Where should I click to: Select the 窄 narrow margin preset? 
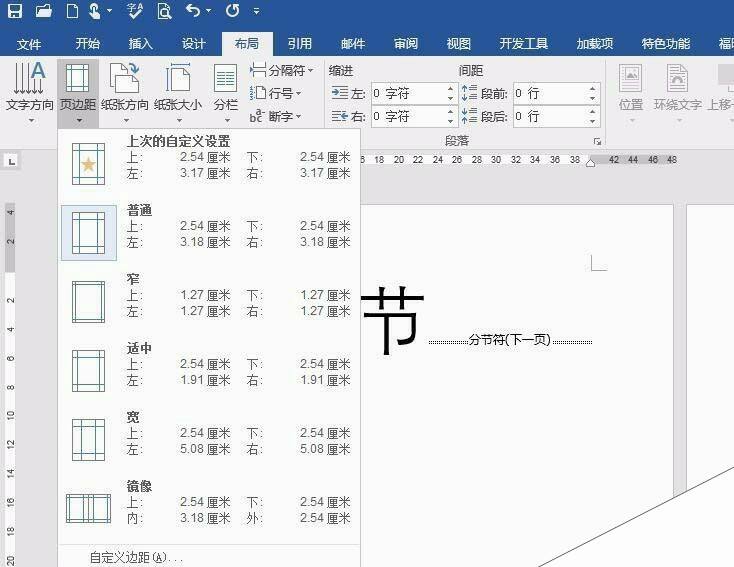(x=209, y=302)
